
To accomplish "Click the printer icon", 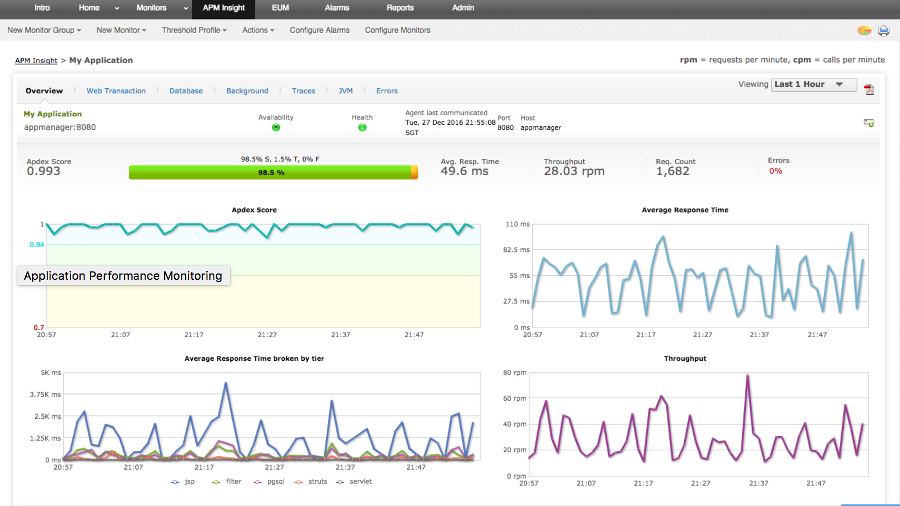I will coord(883,30).
